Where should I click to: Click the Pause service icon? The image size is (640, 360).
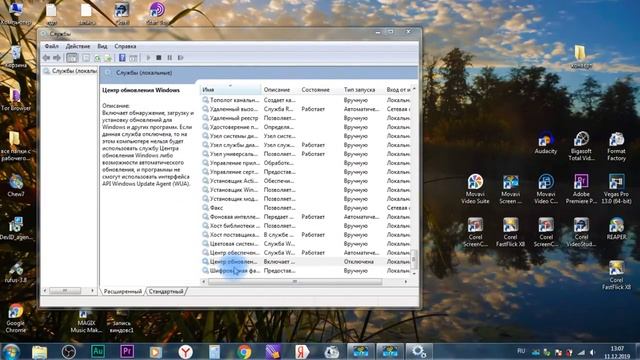[169, 58]
